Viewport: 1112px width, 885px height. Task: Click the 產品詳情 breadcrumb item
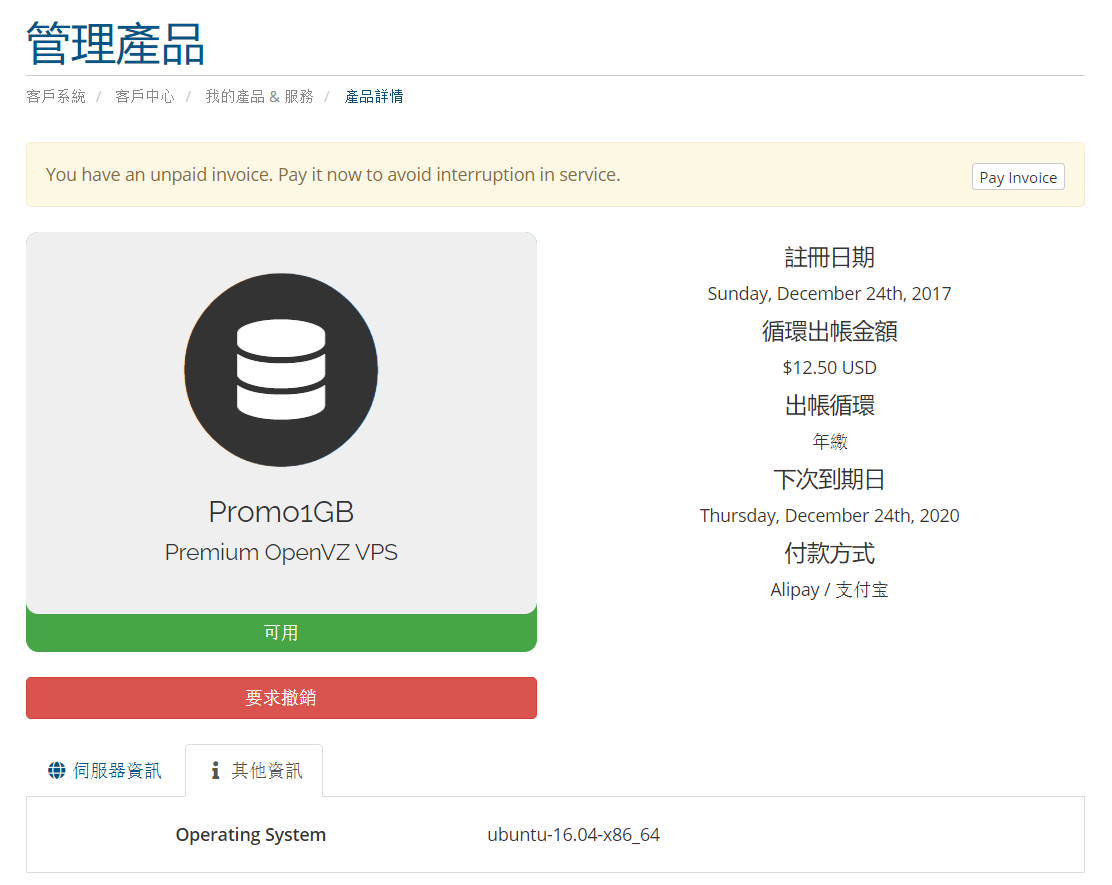374,97
